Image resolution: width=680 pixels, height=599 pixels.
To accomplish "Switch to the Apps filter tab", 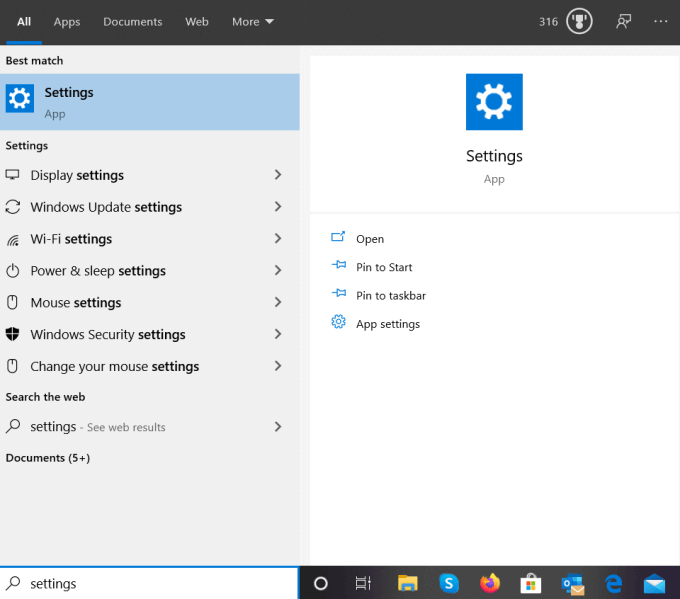I will click(x=67, y=21).
